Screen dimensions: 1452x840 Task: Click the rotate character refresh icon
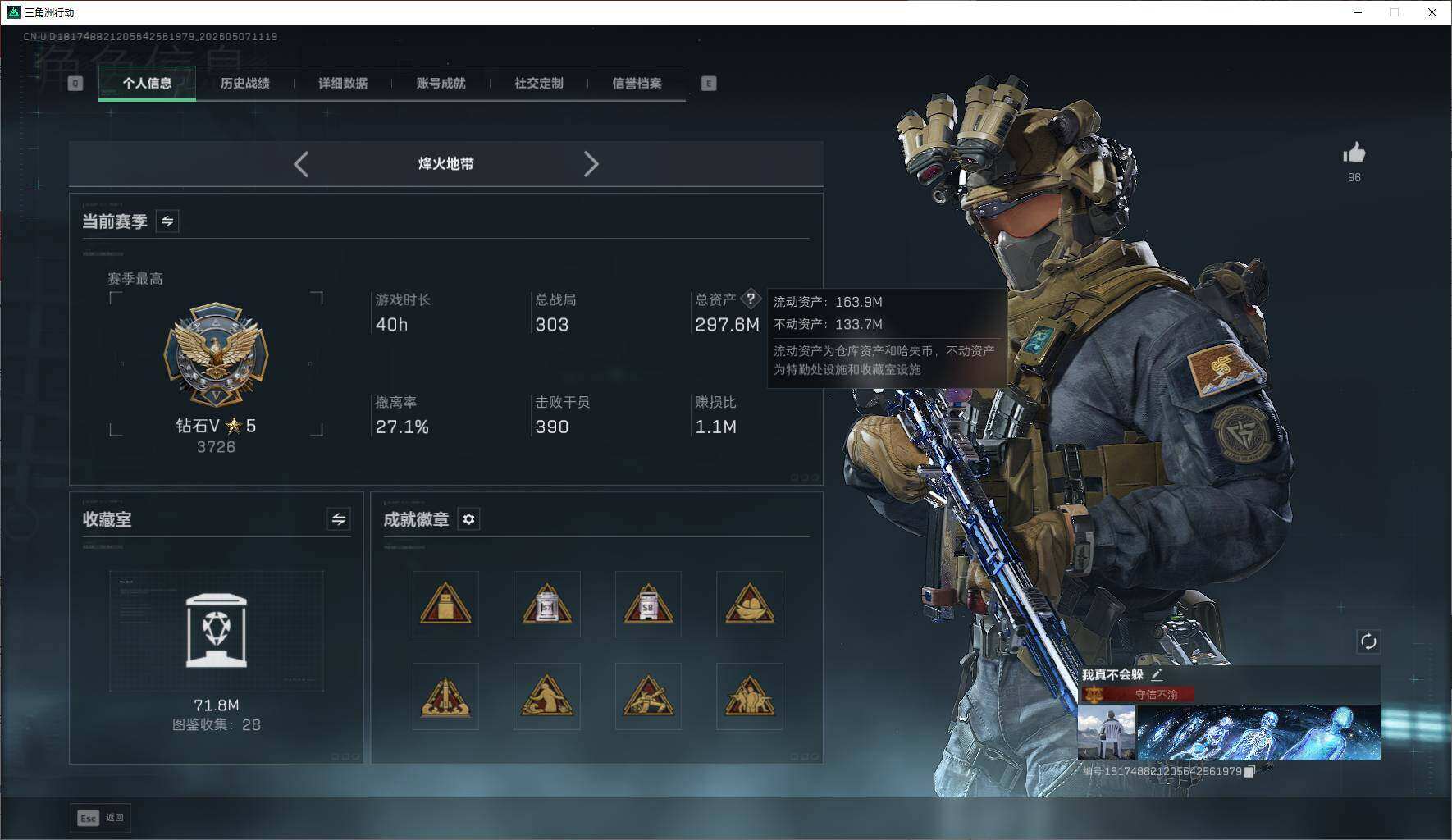coord(1368,641)
